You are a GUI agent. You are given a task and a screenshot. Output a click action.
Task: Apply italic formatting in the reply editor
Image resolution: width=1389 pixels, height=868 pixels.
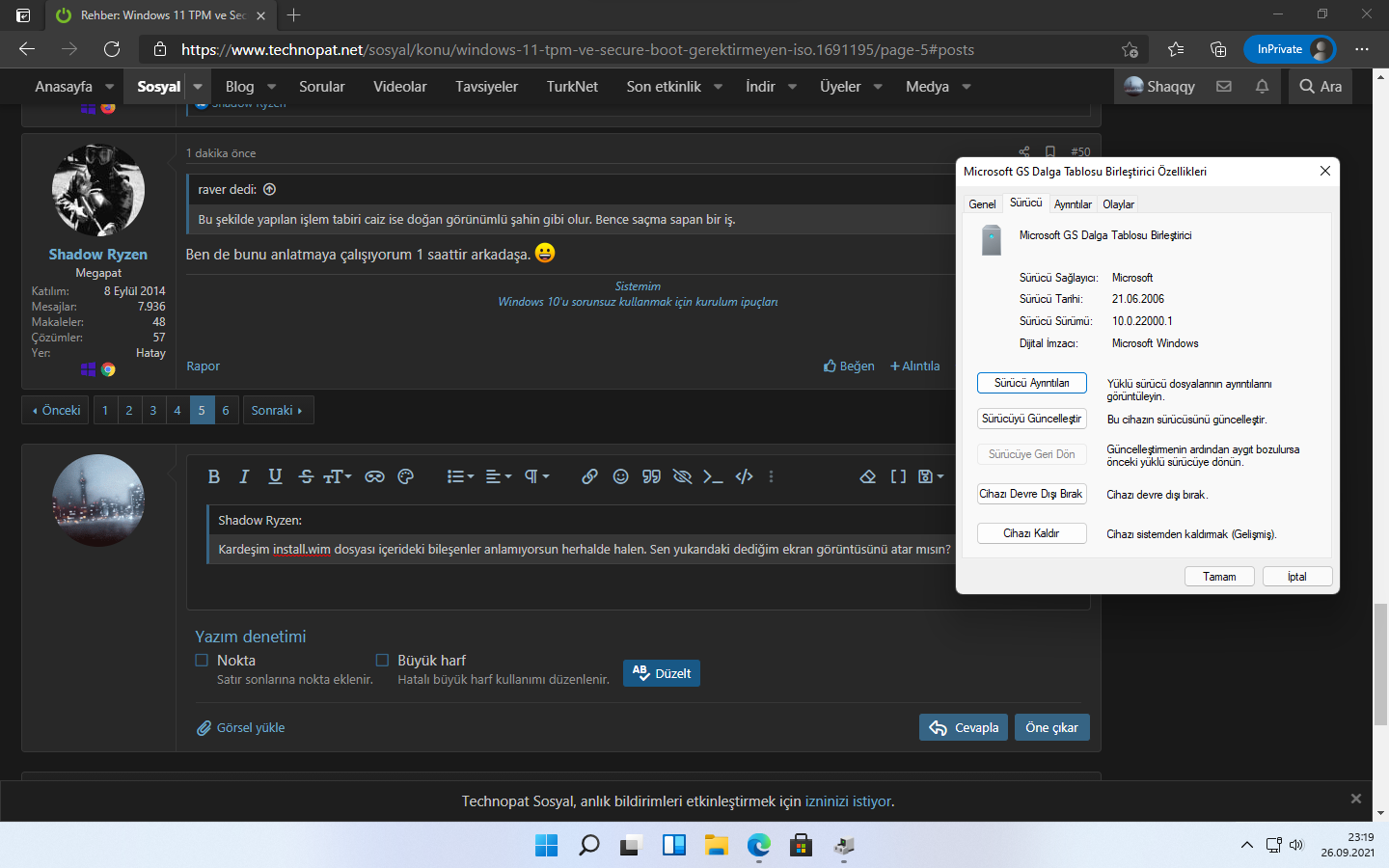[244, 476]
